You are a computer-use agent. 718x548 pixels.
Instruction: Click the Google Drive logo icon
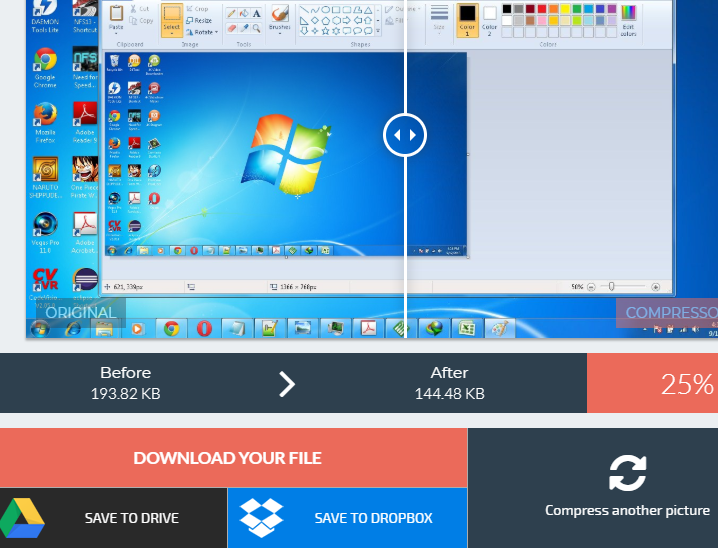point(22,518)
